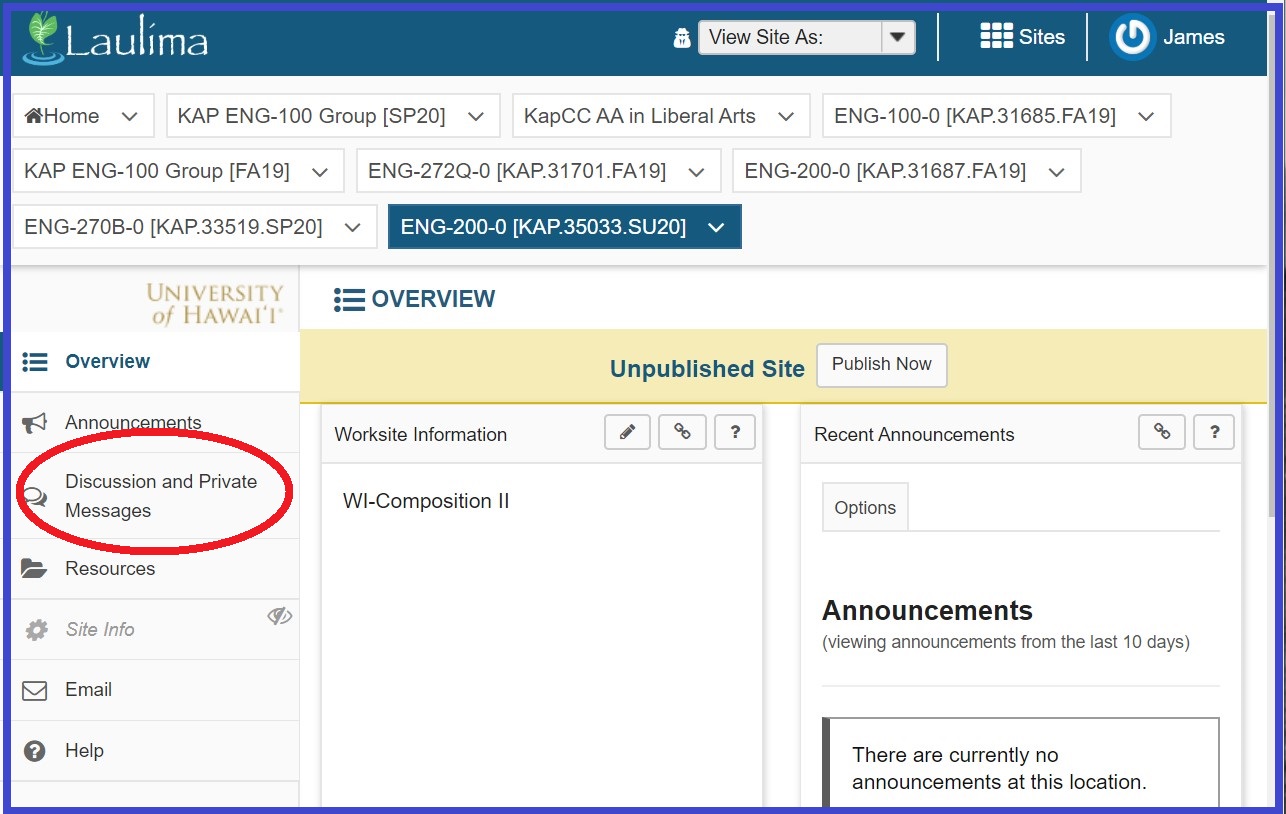This screenshot has height=814, width=1286.
Task: Open the Options tab in Recent Announcements
Action: (x=864, y=508)
